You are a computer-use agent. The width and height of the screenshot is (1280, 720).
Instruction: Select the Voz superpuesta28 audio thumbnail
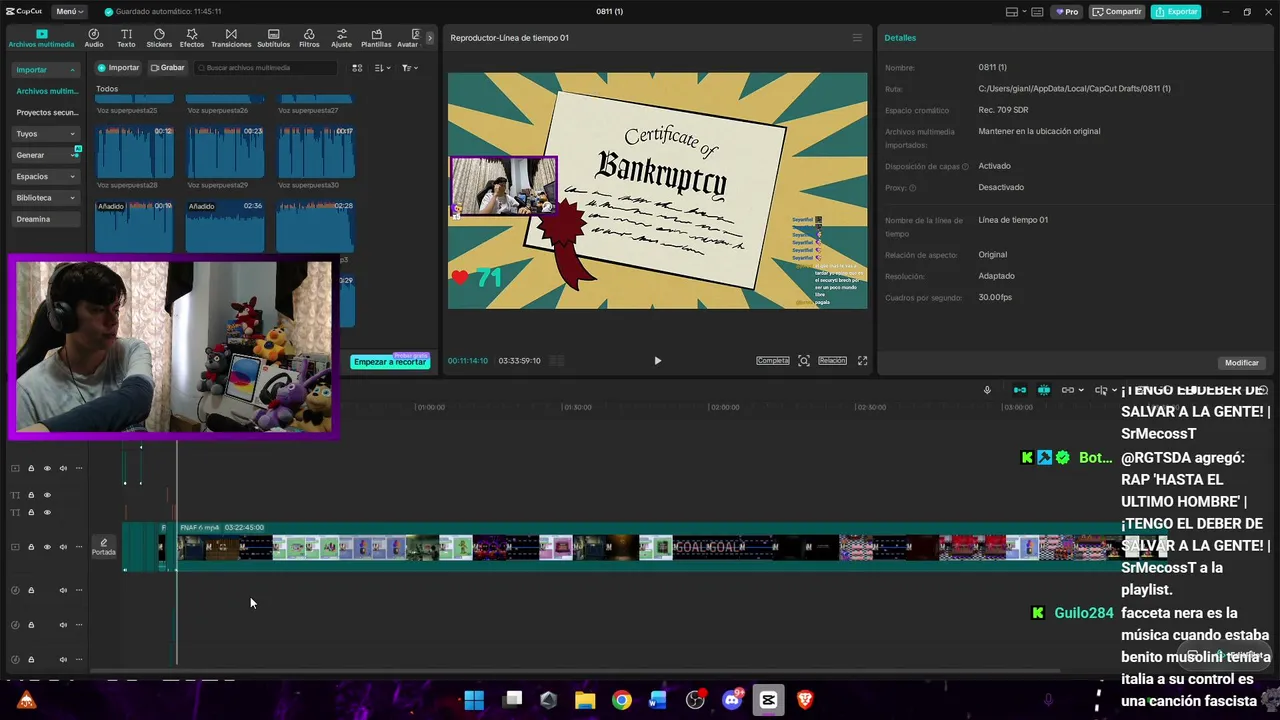[x=134, y=152]
